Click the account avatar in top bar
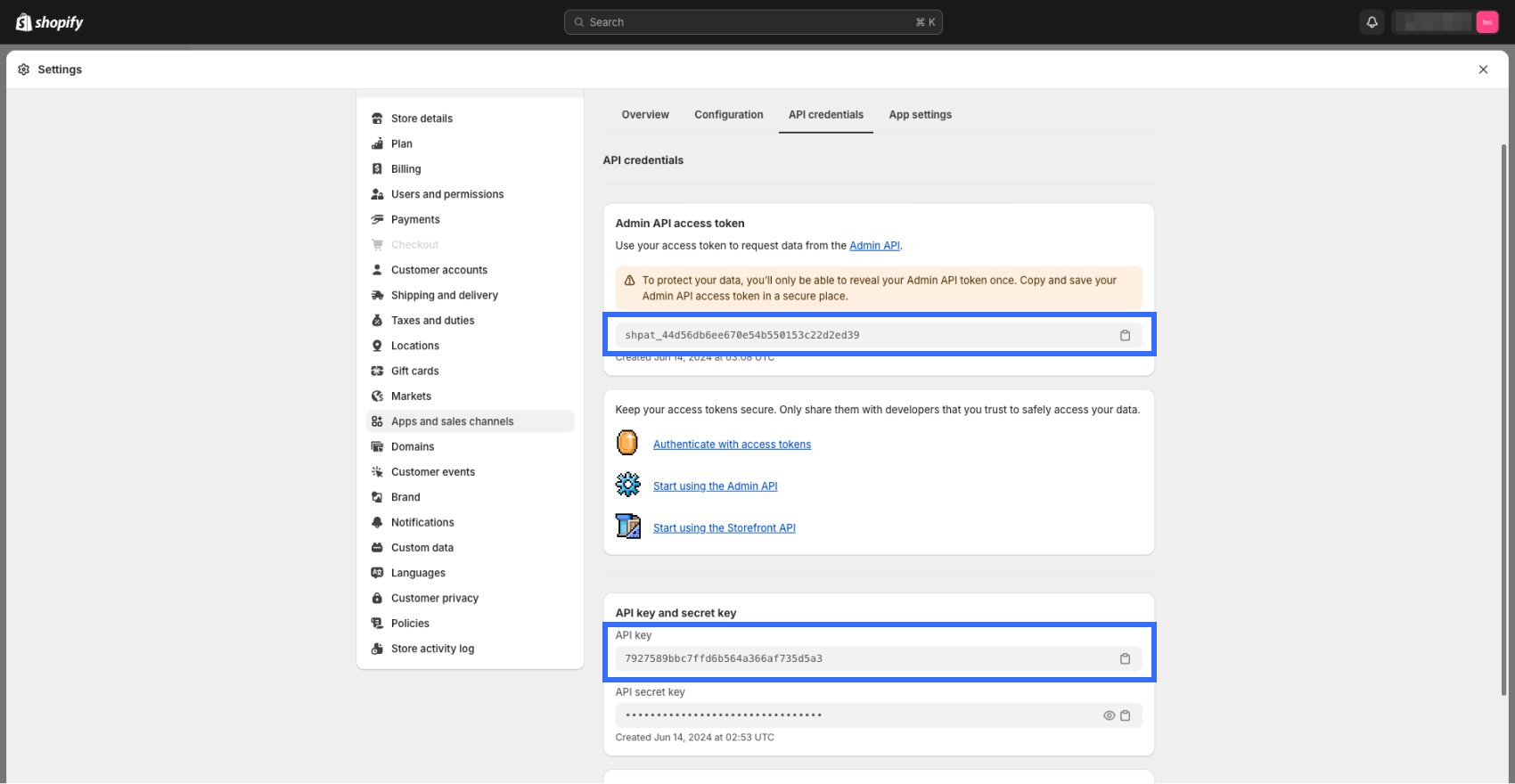The height and width of the screenshot is (784, 1515). point(1486,22)
